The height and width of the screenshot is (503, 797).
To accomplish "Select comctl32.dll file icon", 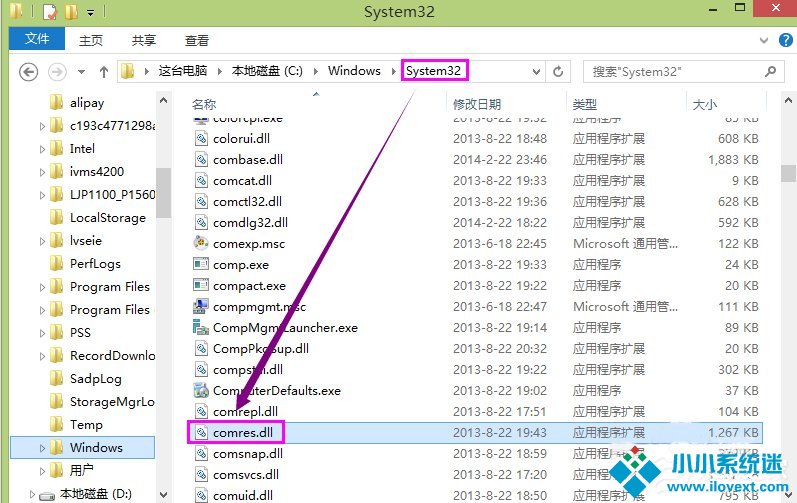I will [201, 202].
